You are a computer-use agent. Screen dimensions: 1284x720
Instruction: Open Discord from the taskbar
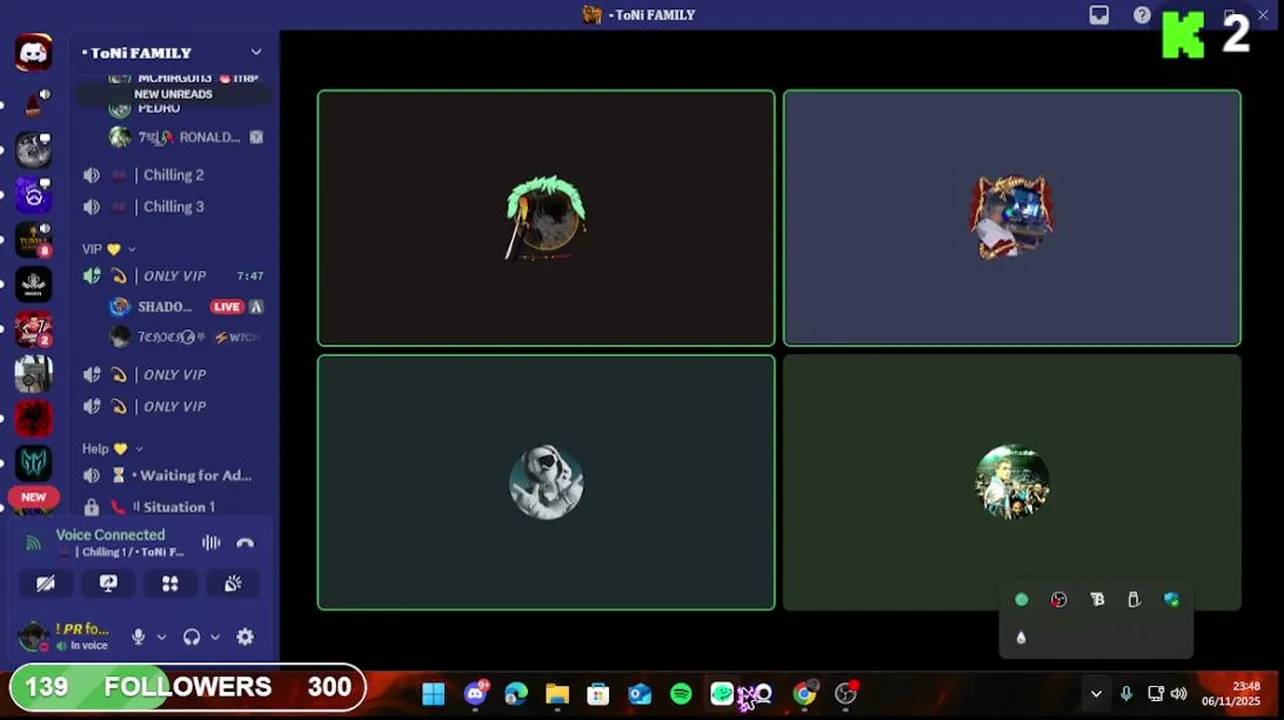pos(476,694)
